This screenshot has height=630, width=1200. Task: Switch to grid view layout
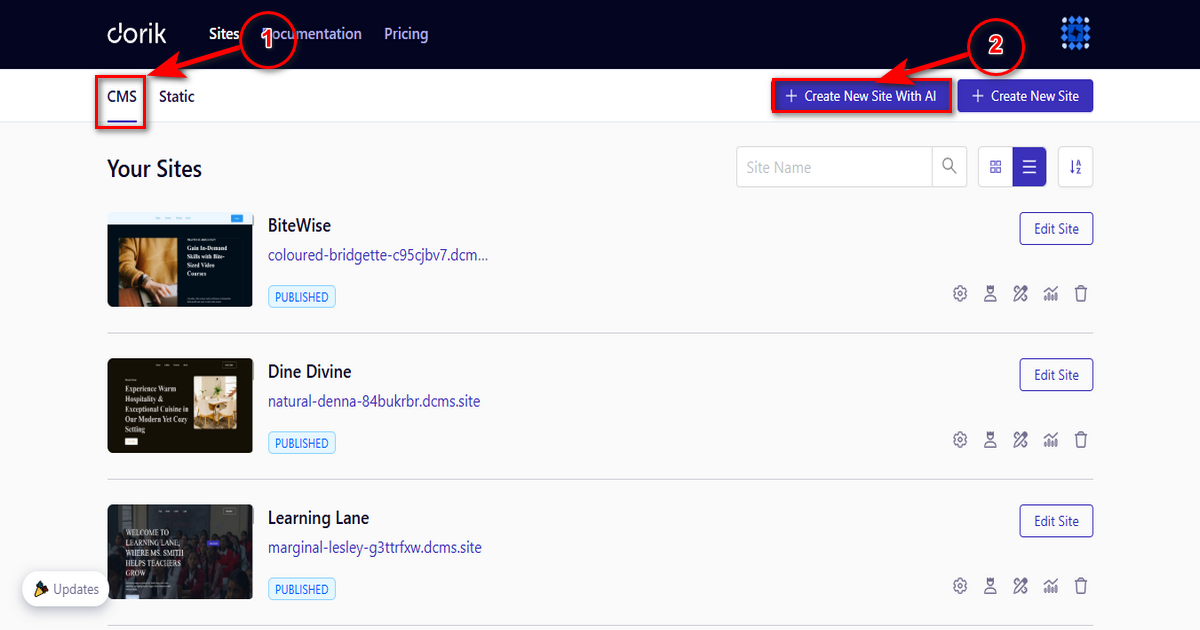pos(995,167)
